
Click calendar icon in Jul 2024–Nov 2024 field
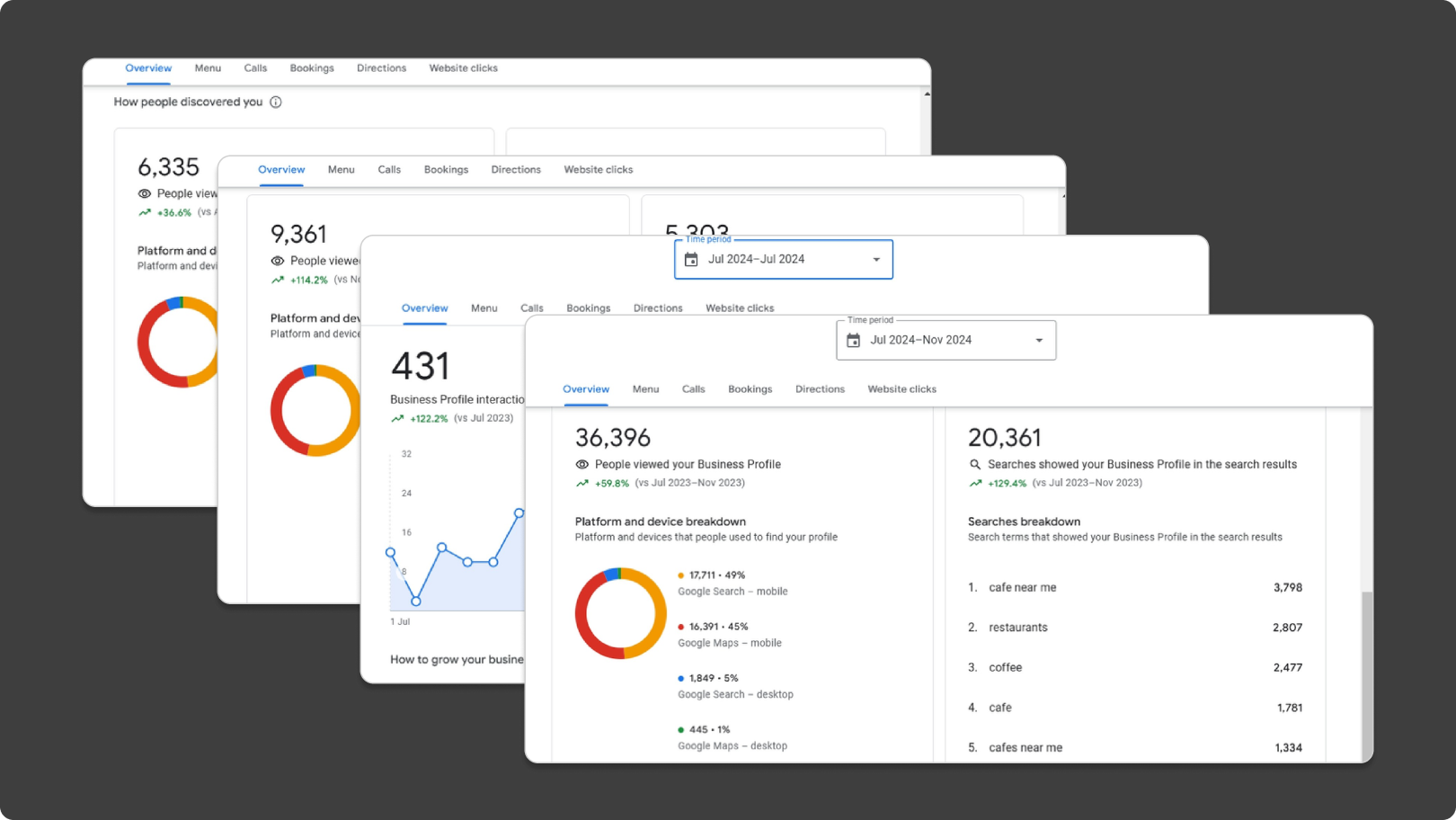pyautogui.click(x=854, y=341)
